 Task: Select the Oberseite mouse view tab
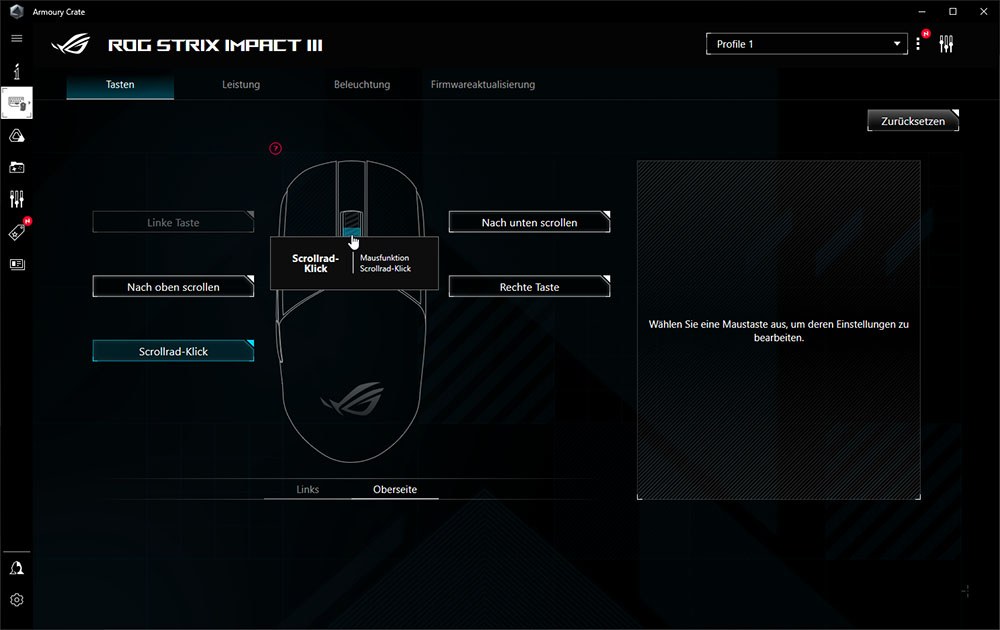tap(395, 489)
